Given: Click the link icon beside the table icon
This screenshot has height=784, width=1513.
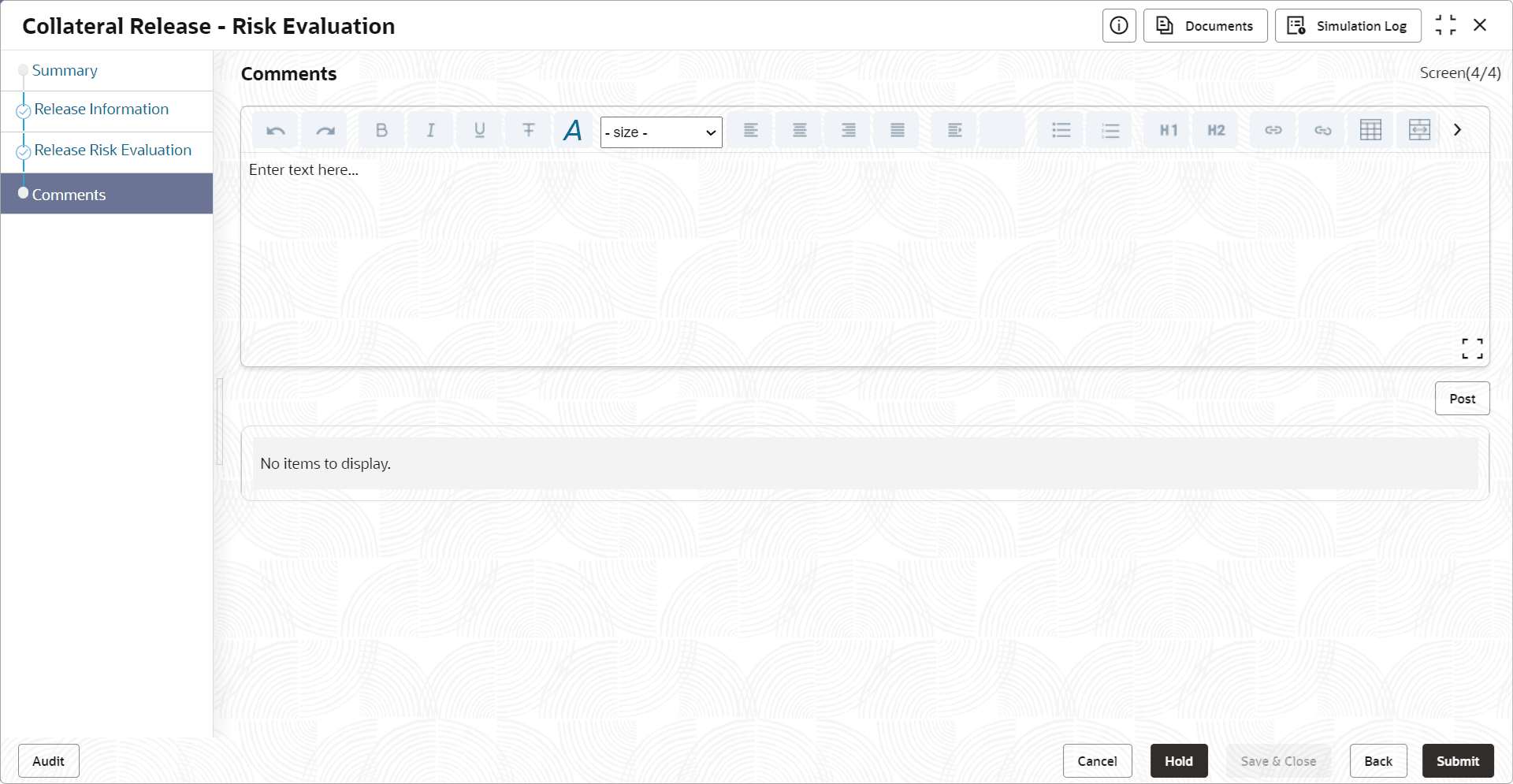Looking at the screenshot, I should [x=1323, y=131].
